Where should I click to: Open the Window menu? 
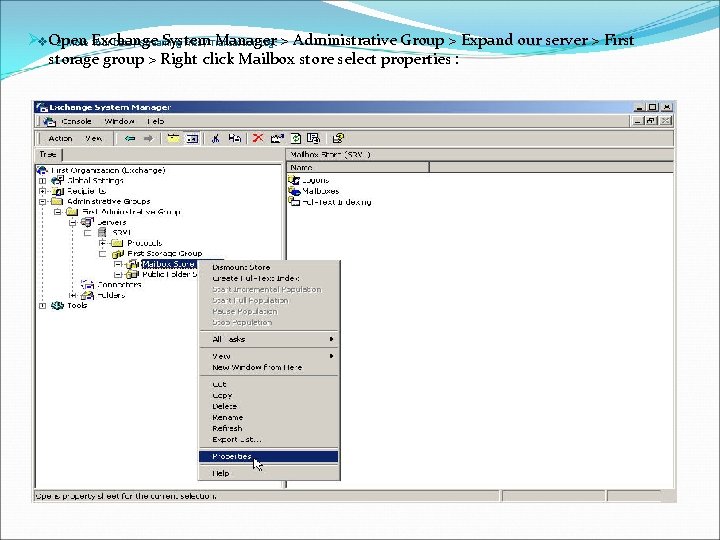pyautogui.click(x=119, y=121)
